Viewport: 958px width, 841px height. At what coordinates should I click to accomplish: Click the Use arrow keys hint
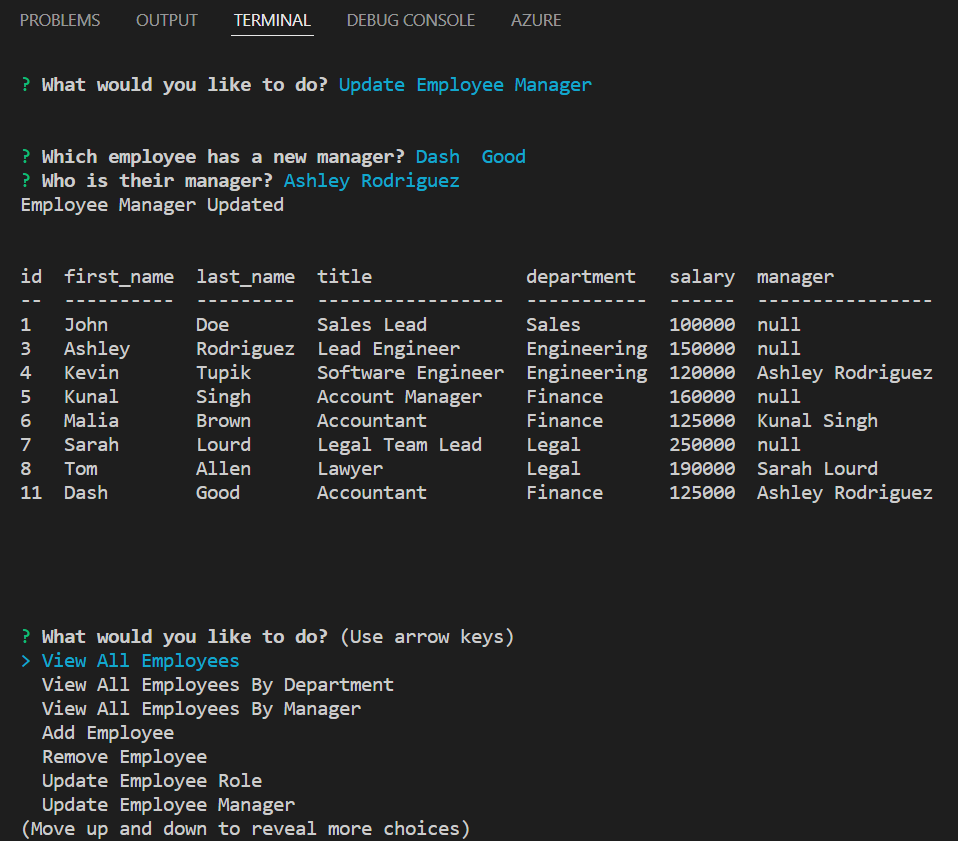coord(427,637)
